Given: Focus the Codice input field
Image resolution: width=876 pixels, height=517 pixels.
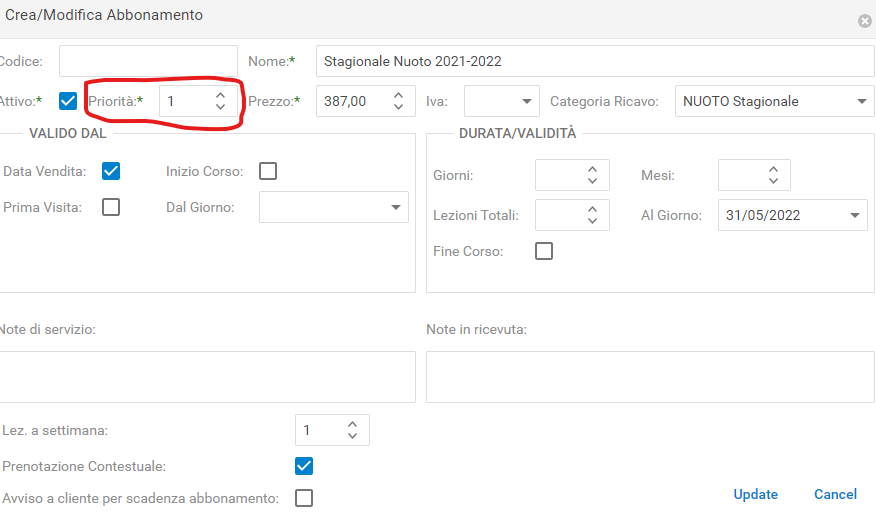Looking at the screenshot, I should tap(149, 61).
